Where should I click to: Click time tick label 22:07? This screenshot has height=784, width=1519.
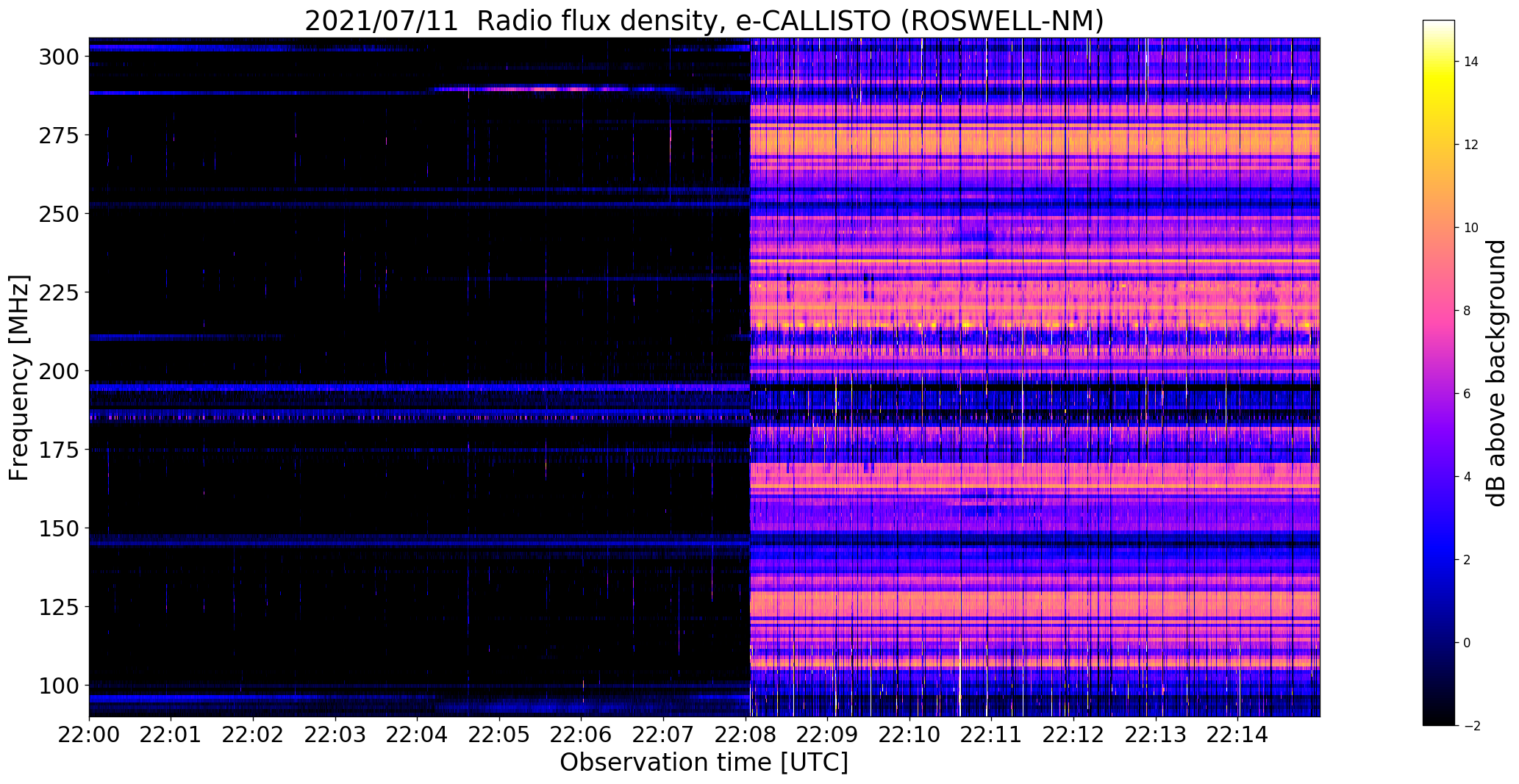tap(664, 735)
